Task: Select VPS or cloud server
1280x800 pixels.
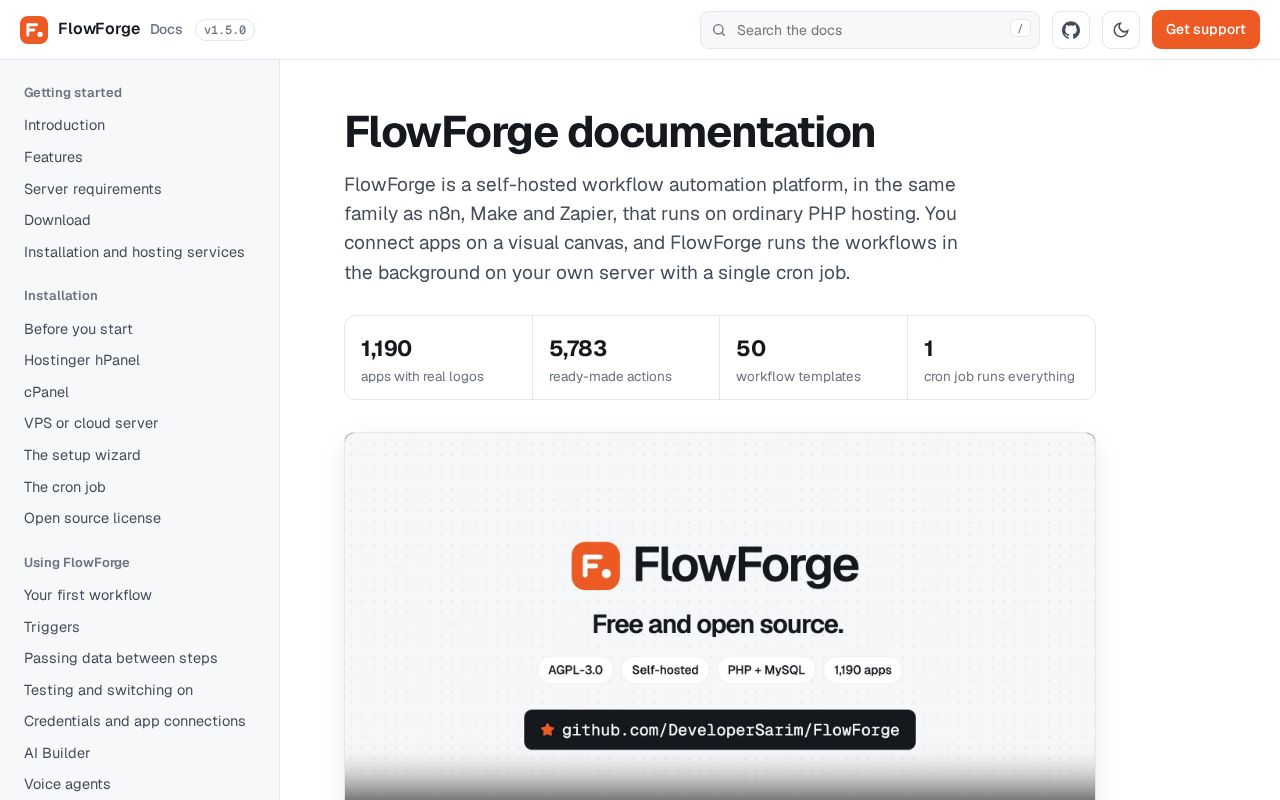Action: pos(91,423)
